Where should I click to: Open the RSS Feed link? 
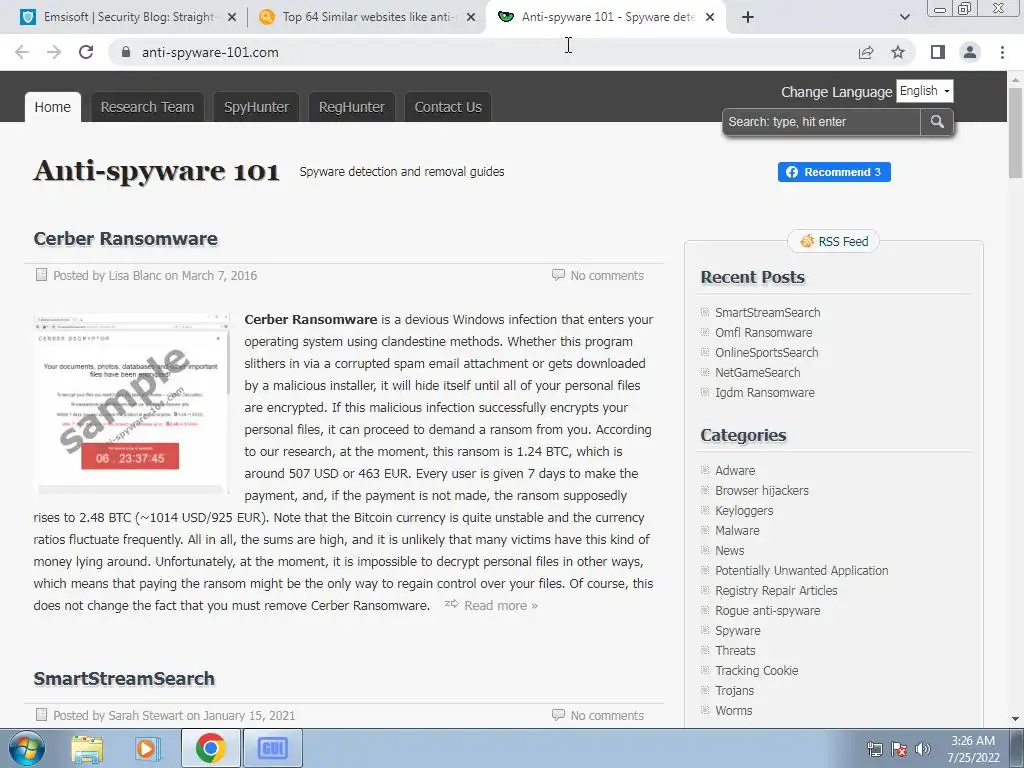click(x=833, y=242)
